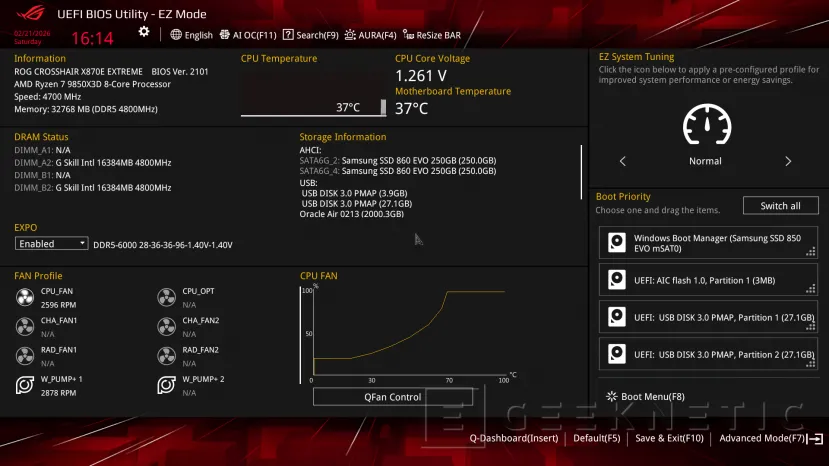Click the Advanced Mode exit arrow icon

coord(815,438)
